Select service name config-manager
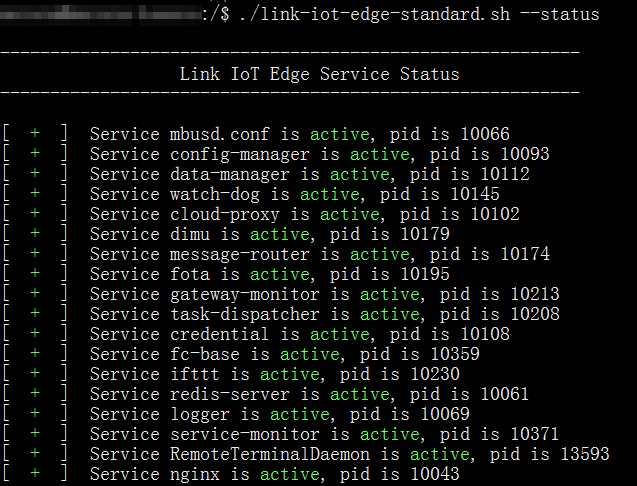Image resolution: width=637 pixels, height=486 pixels. (239, 154)
